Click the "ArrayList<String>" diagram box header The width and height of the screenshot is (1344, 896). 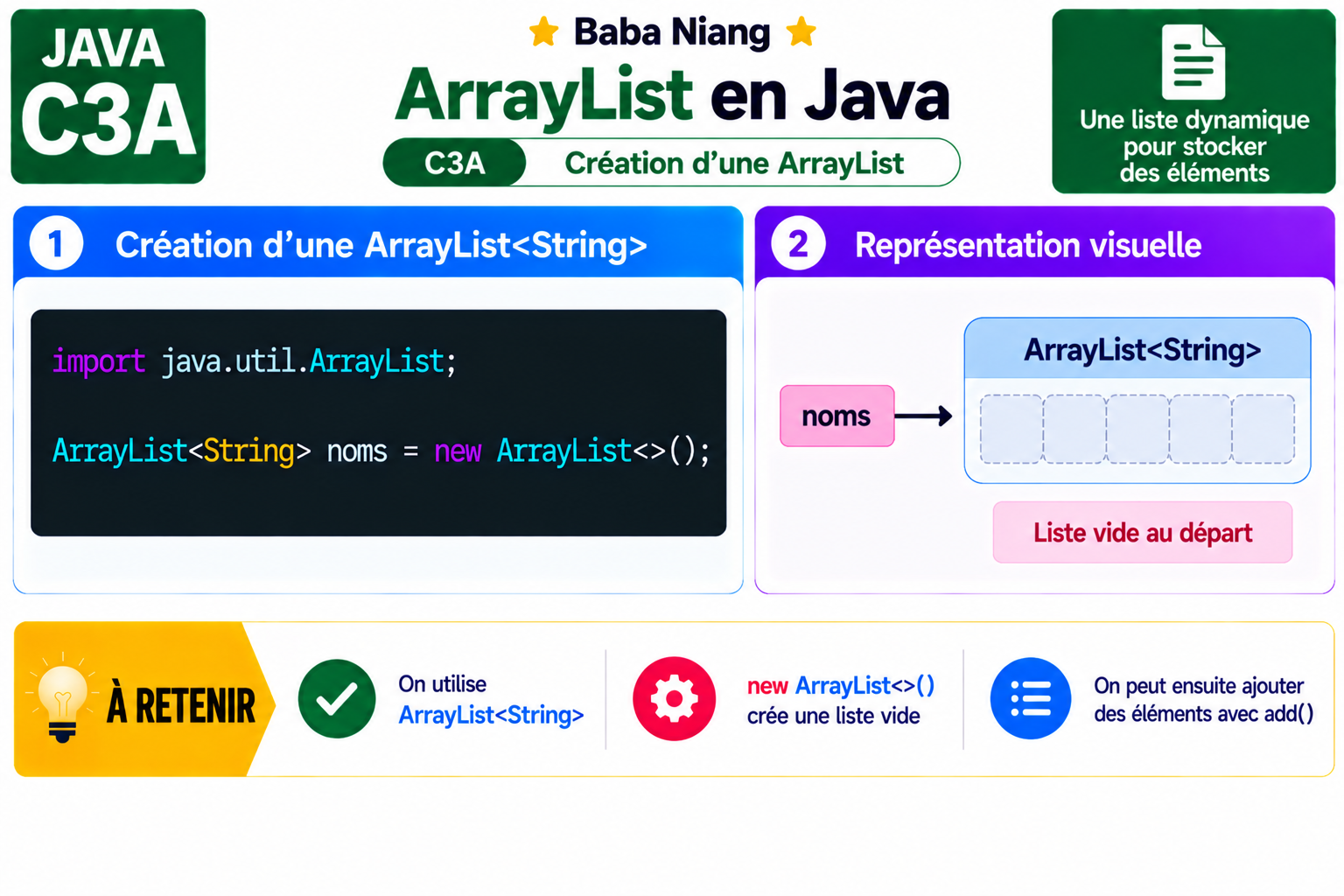click(1137, 349)
